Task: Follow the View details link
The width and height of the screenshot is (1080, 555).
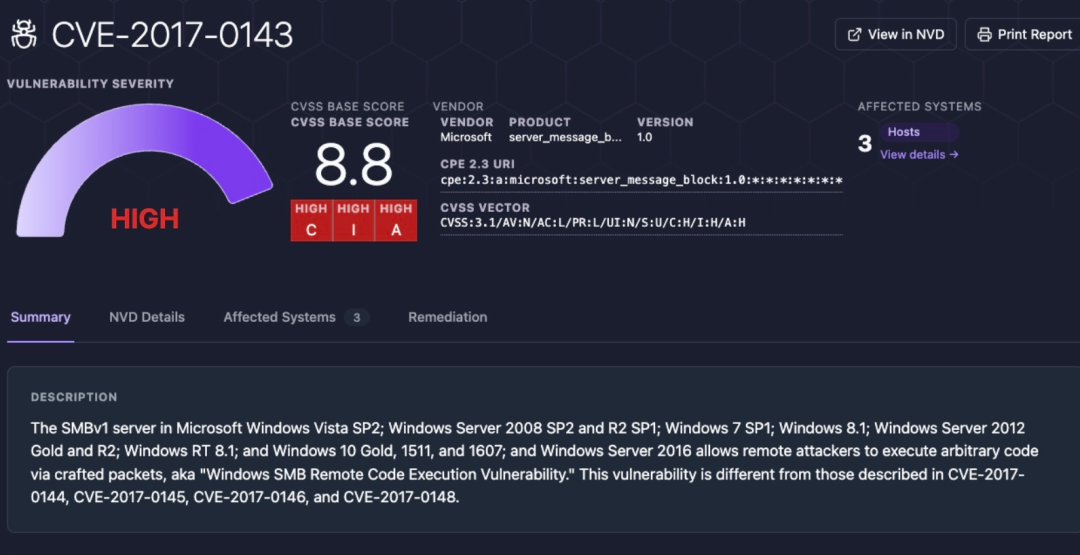Action: 920,154
